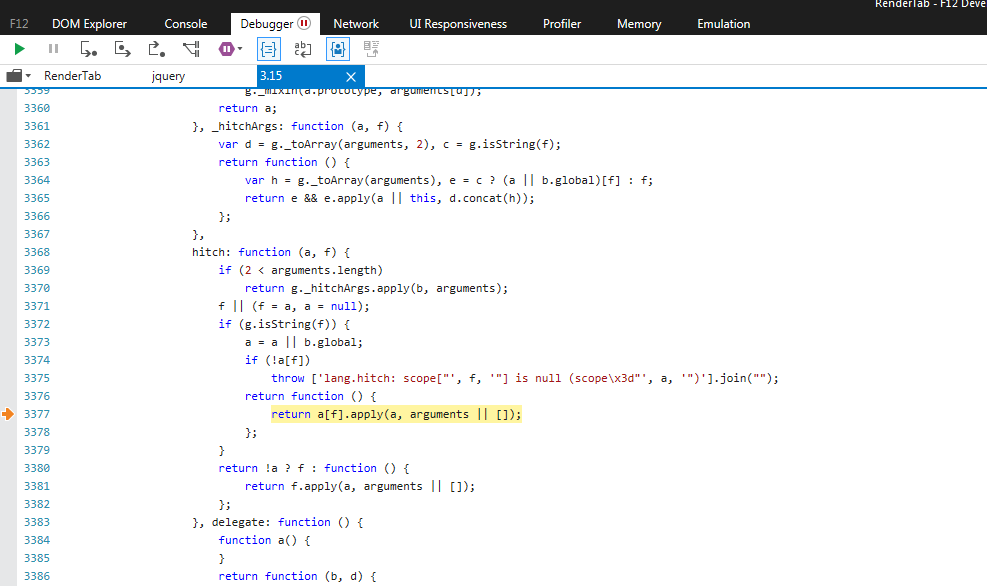Click highlighted 'return a[f].apply' statement

pos(396,414)
